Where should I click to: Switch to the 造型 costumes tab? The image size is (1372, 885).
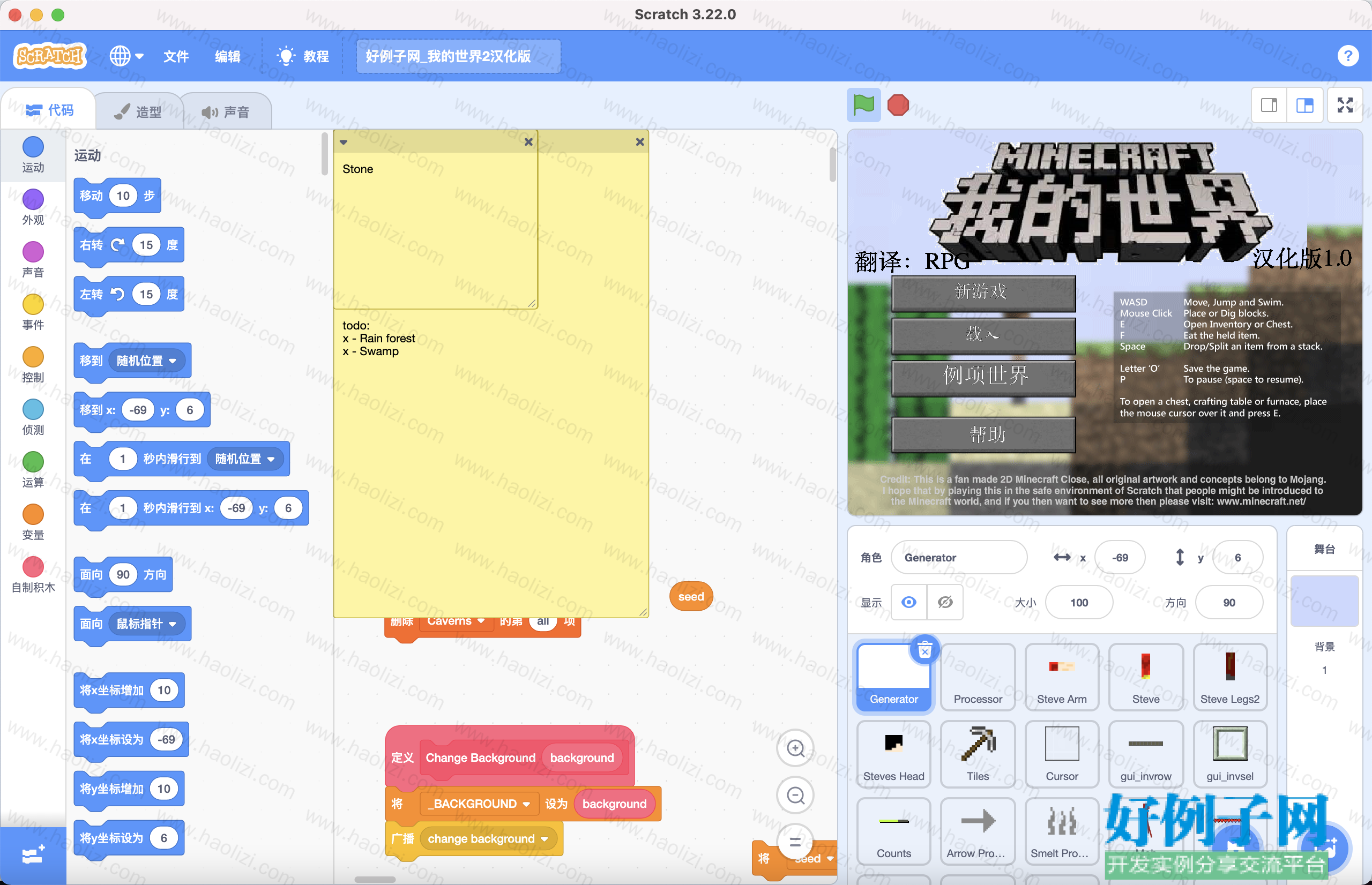[138, 111]
